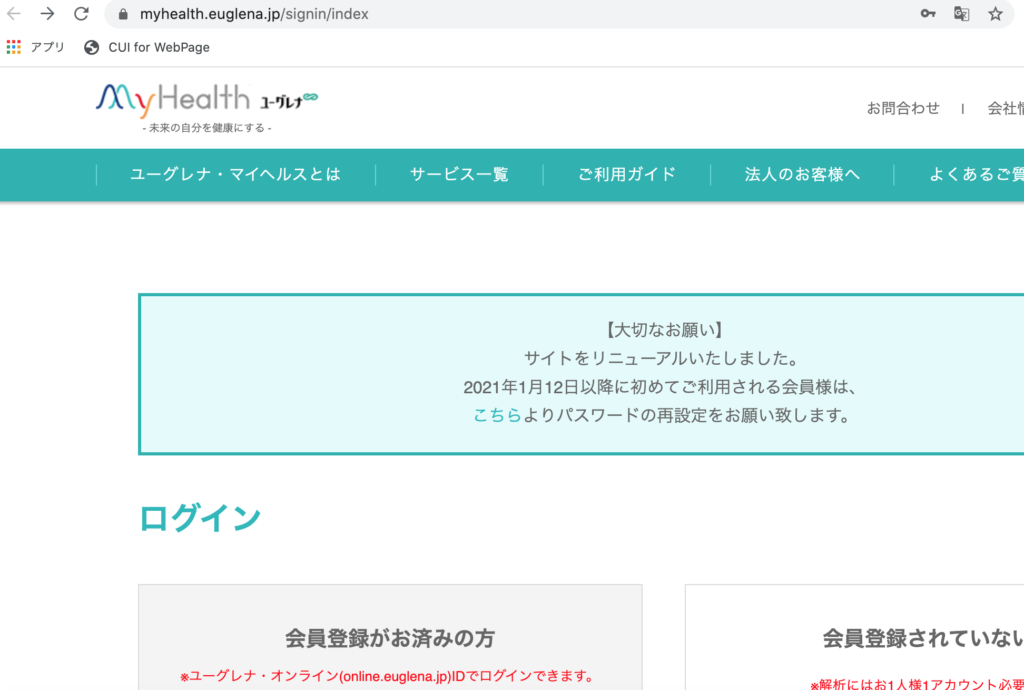View site info via the padlock icon
Image resolution: width=1024 pixels, height=690 pixels.
124,14
